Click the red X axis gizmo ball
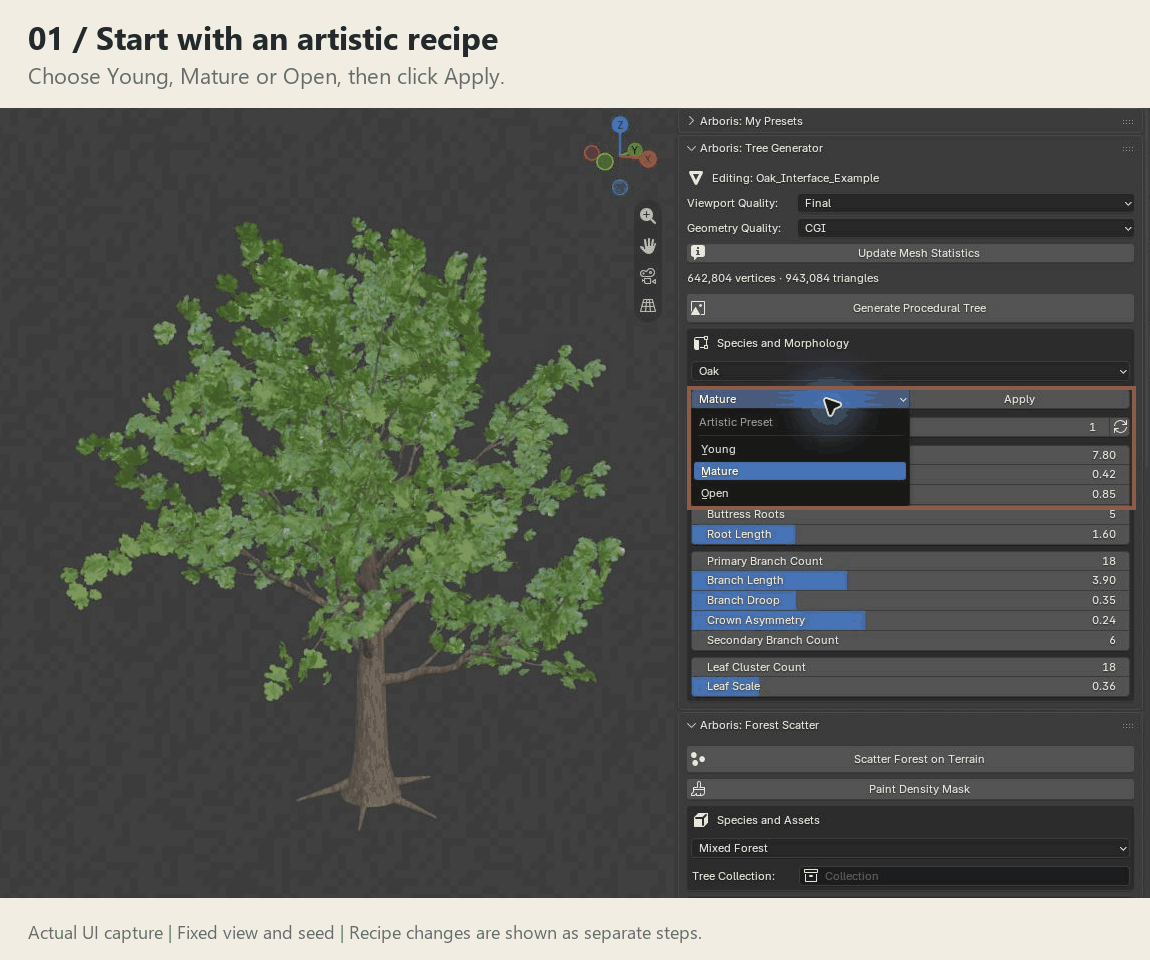The width and height of the screenshot is (1150, 960). 648,158
